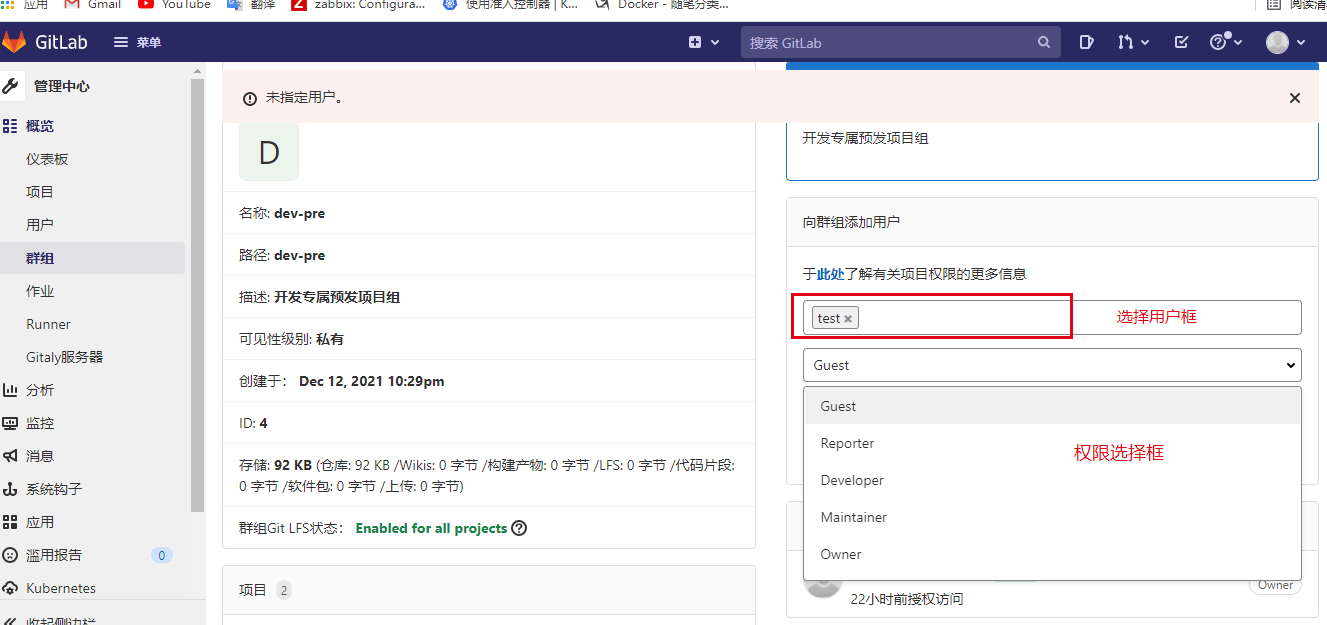
Task: Go to 仪表板 in sidebar
Action: (x=47, y=159)
